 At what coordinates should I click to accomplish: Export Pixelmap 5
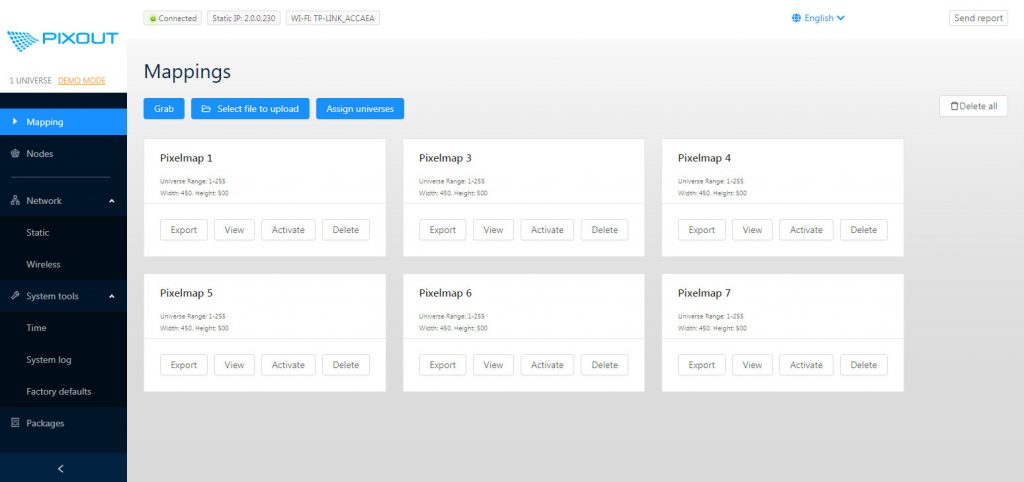[184, 365]
